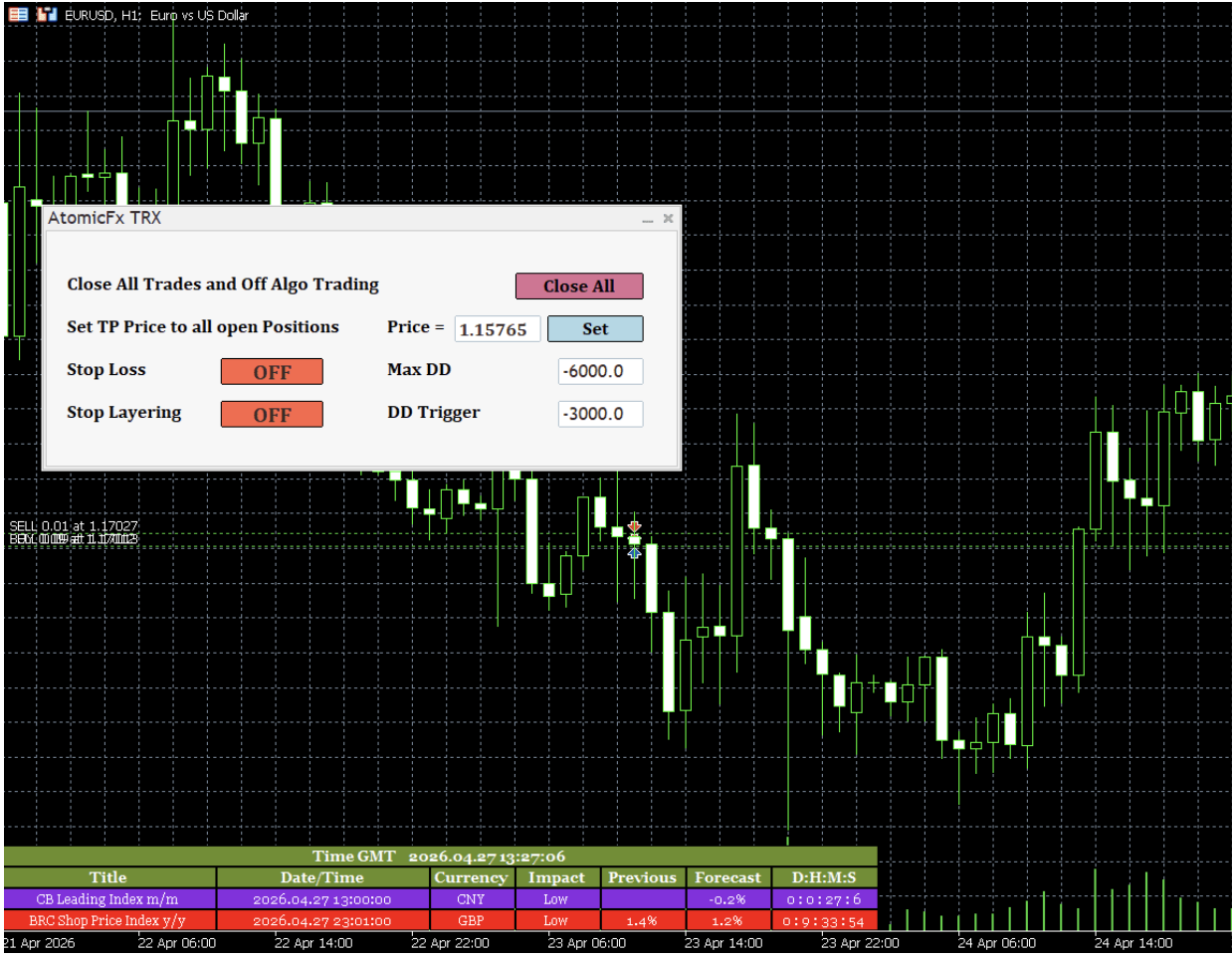
Task: Click the AtomicFx TRX panel title
Action: pos(104,218)
